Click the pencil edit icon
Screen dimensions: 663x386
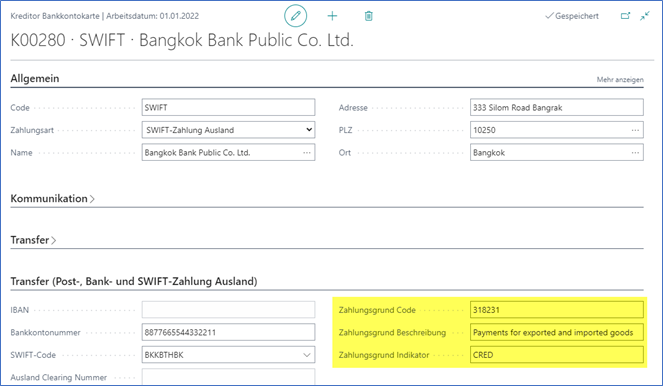pos(296,16)
